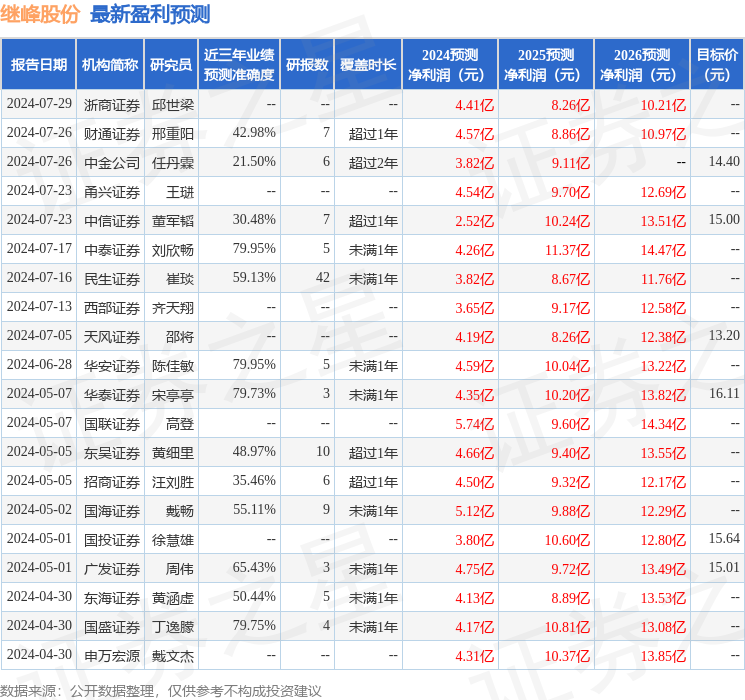Click the 近三年业绩预测准确度 column header
The height and width of the screenshot is (700, 745).
coord(239,64)
